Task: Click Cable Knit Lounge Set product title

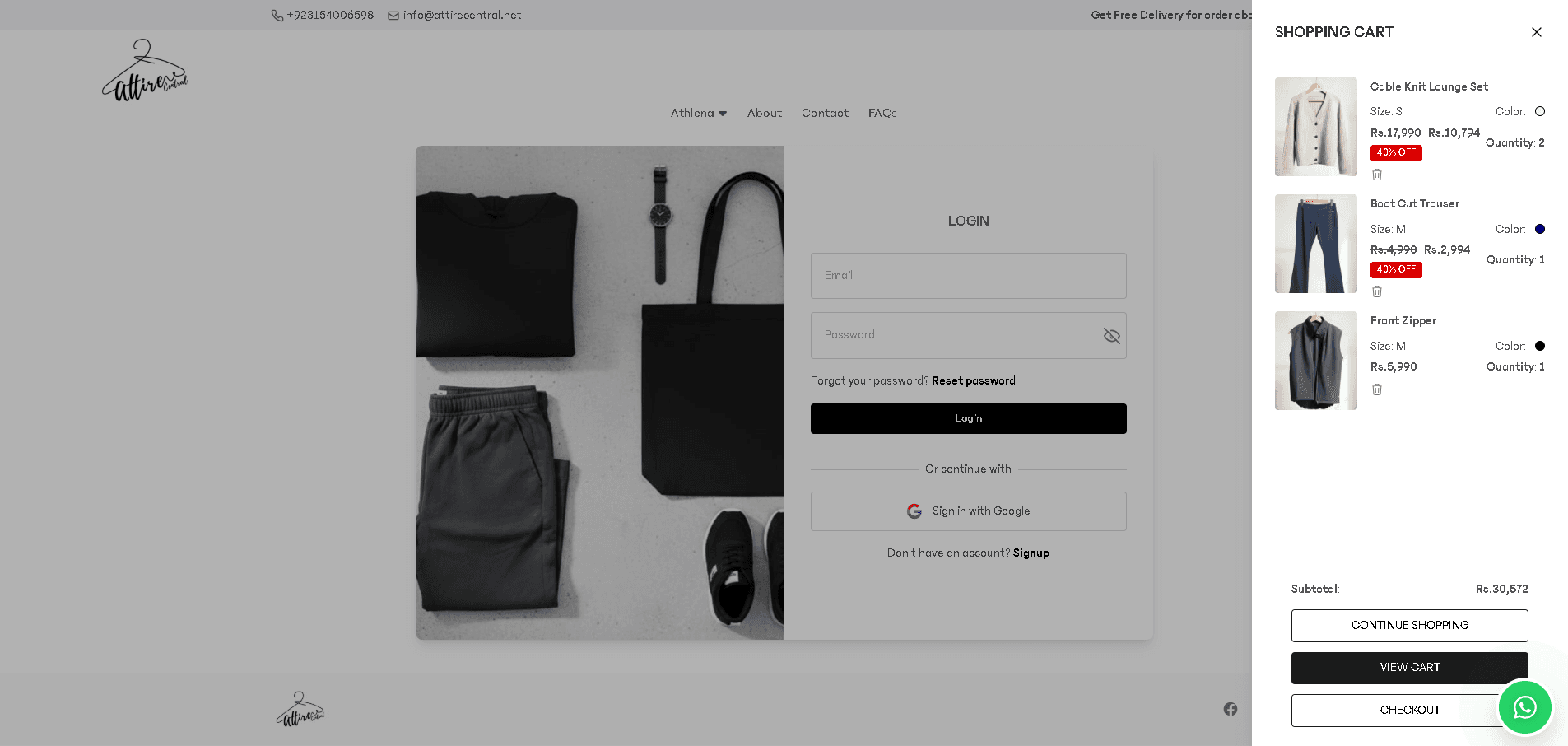Action: click(1429, 86)
